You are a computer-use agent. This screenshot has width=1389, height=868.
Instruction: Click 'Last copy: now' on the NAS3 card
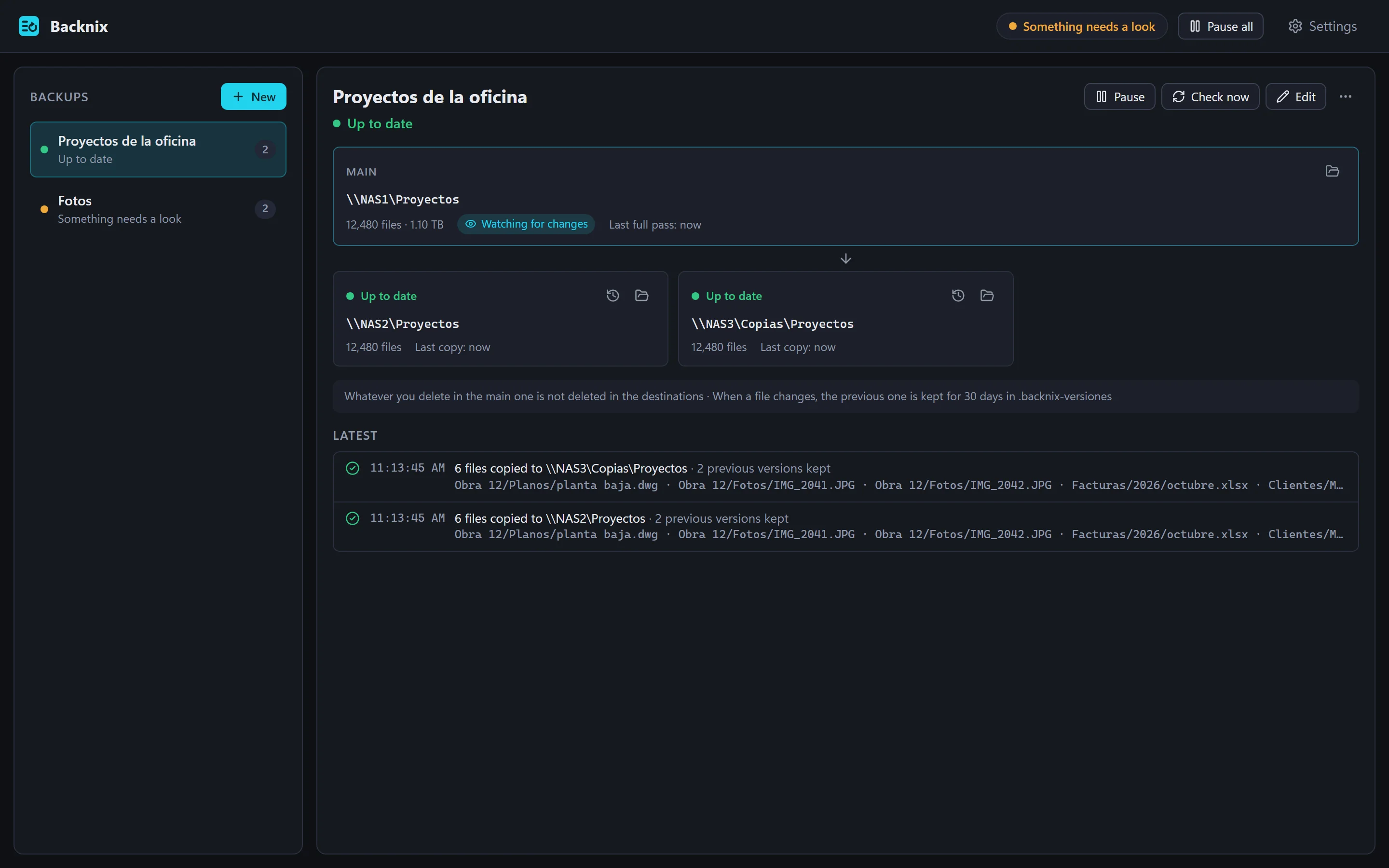click(x=798, y=347)
